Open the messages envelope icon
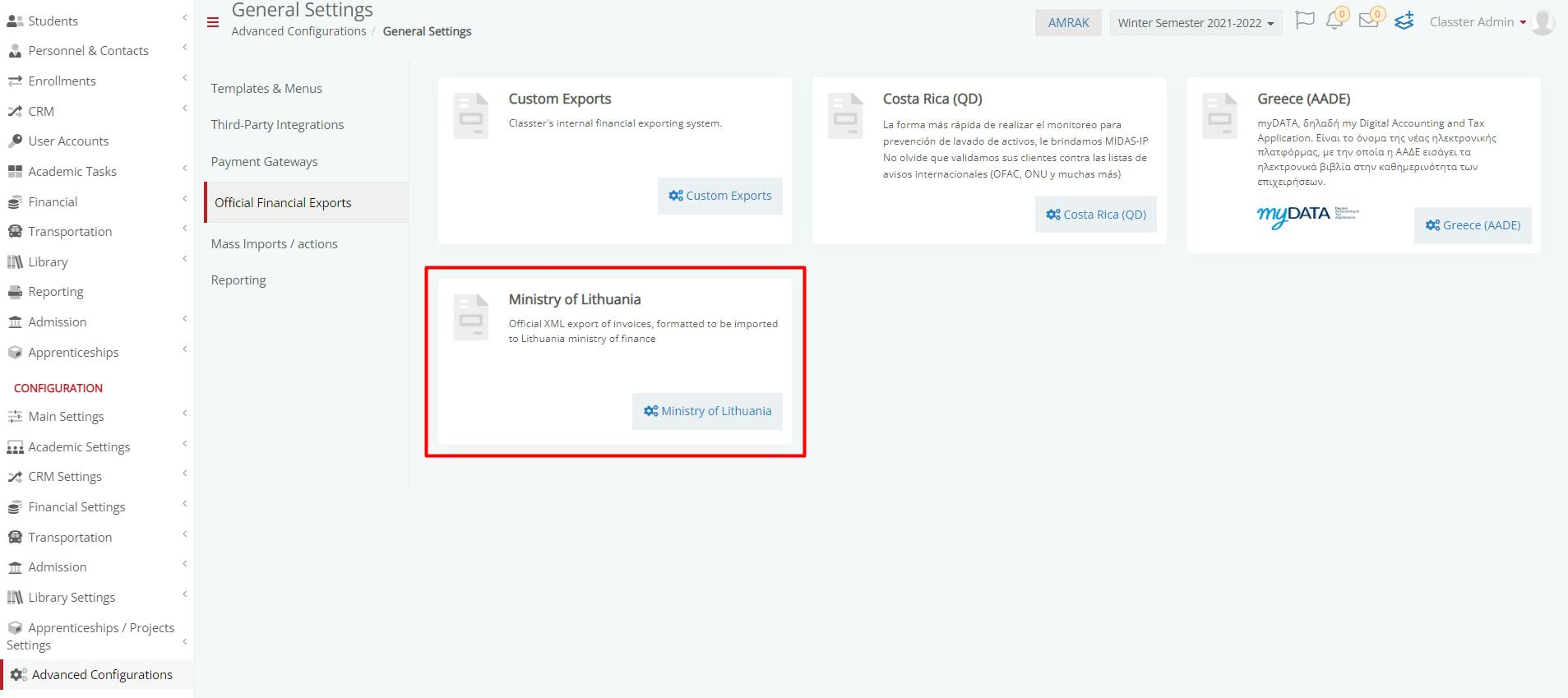Viewport: 1568px width, 698px height. click(x=1370, y=21)
